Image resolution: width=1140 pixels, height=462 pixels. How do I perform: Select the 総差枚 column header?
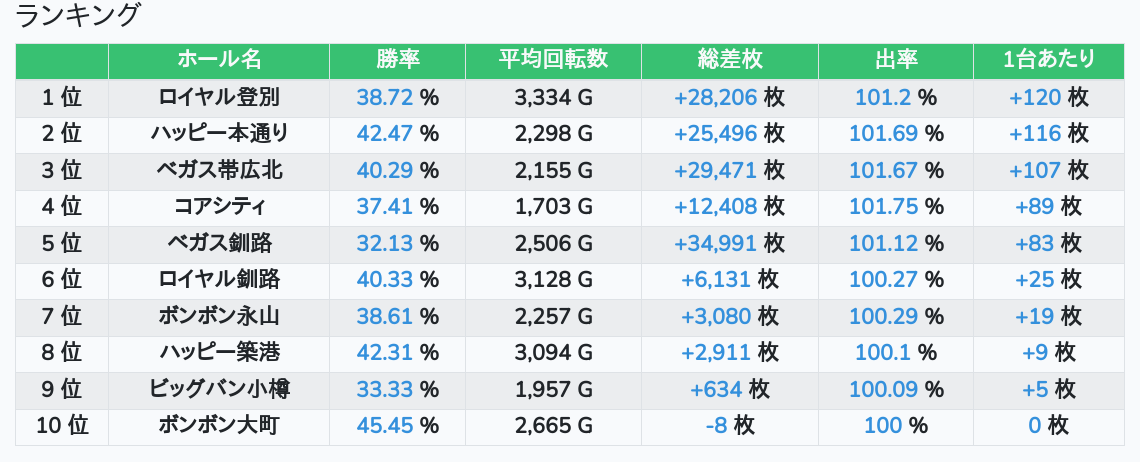729,60
